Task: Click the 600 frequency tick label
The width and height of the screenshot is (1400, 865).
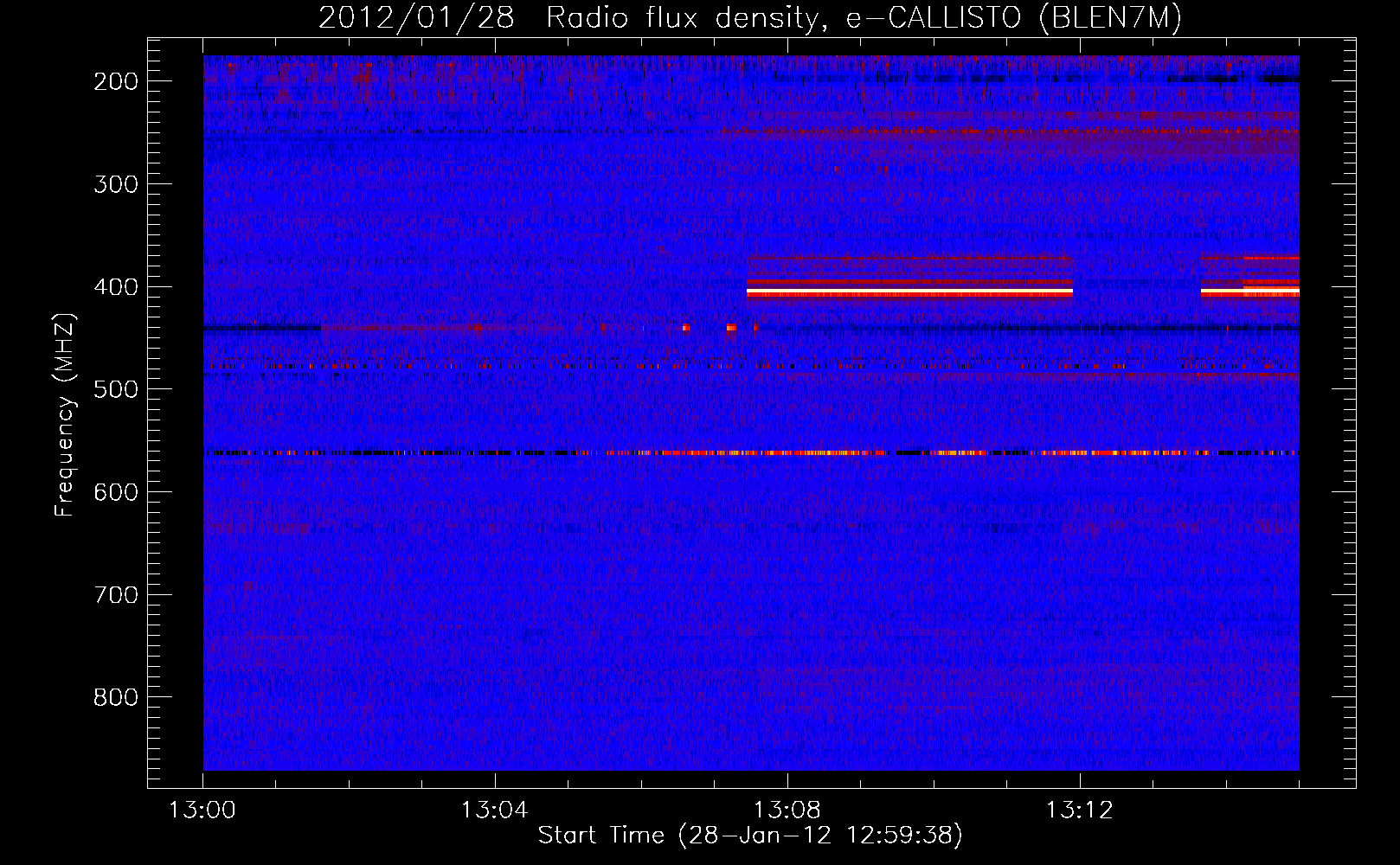Action: (116, 492)
